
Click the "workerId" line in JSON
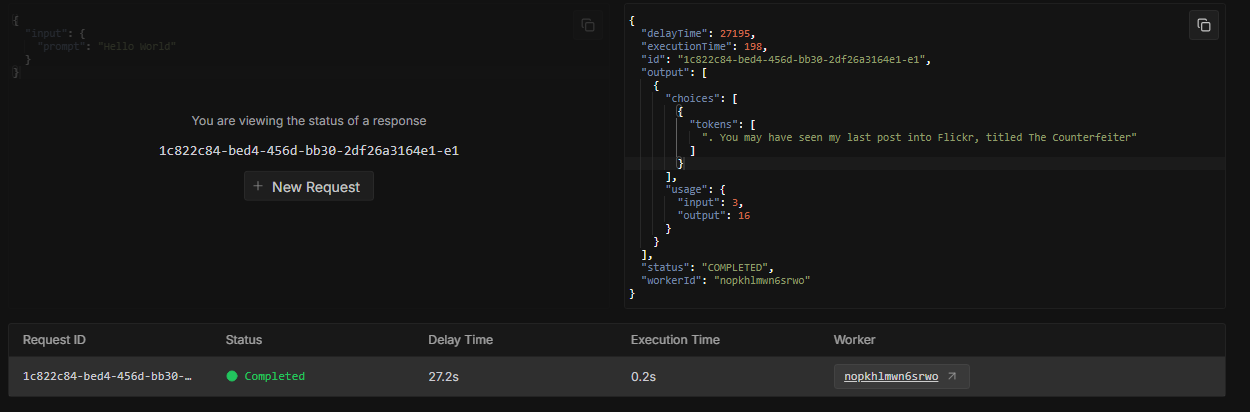click(725, 280)
